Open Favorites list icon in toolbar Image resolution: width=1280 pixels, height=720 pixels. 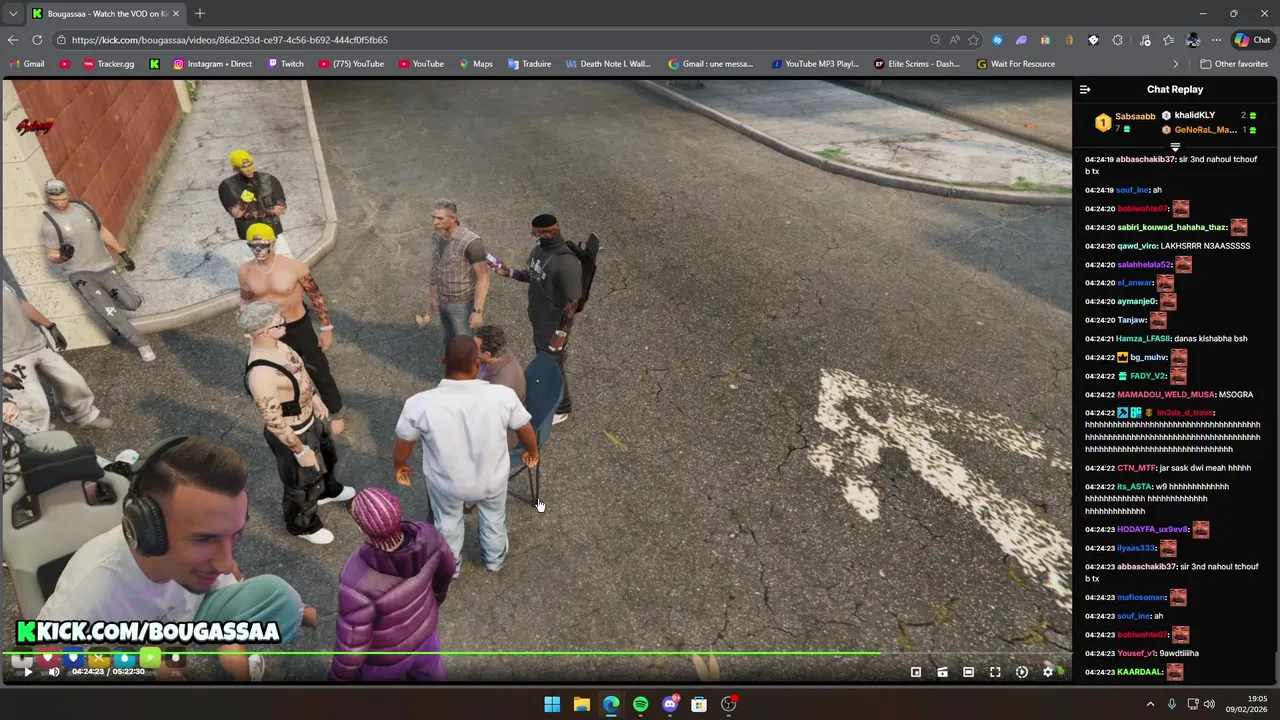coord(1168,40)
